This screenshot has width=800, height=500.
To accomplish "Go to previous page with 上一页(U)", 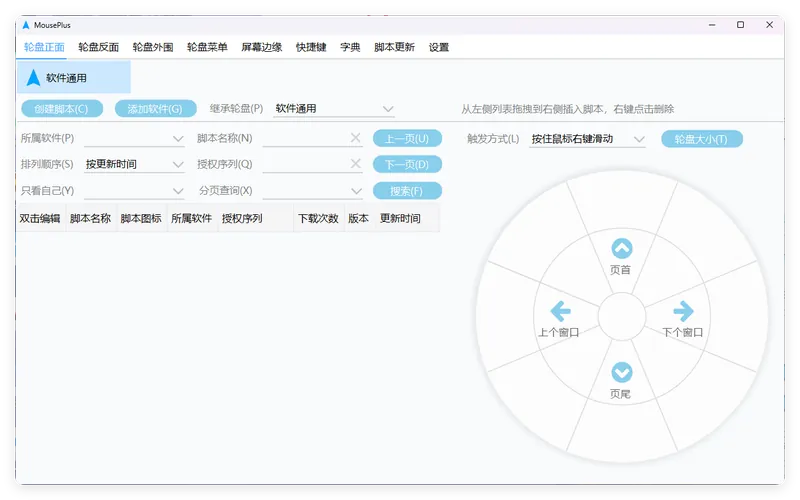I will pos(407,138).
